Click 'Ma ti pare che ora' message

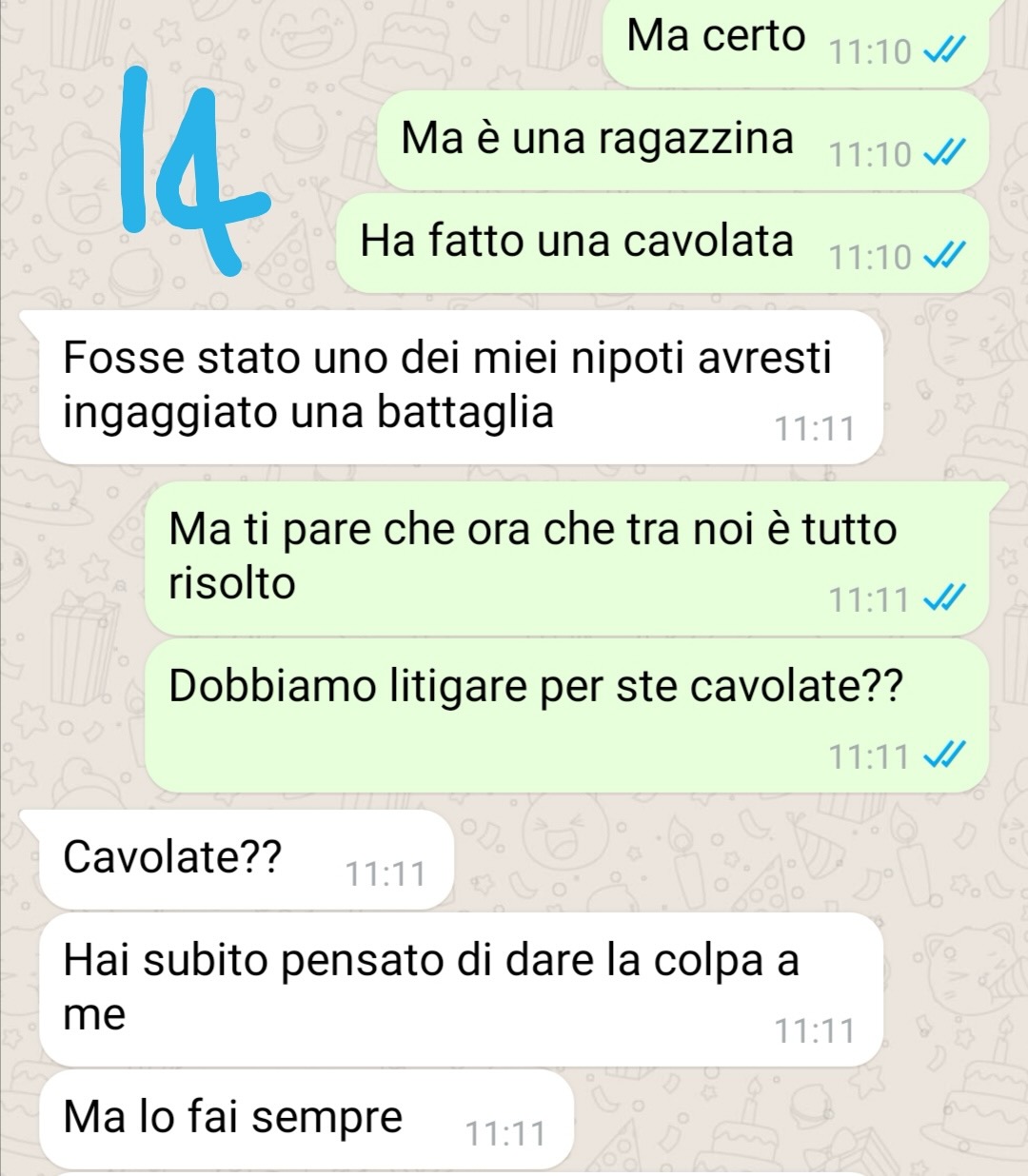[567, 559]
